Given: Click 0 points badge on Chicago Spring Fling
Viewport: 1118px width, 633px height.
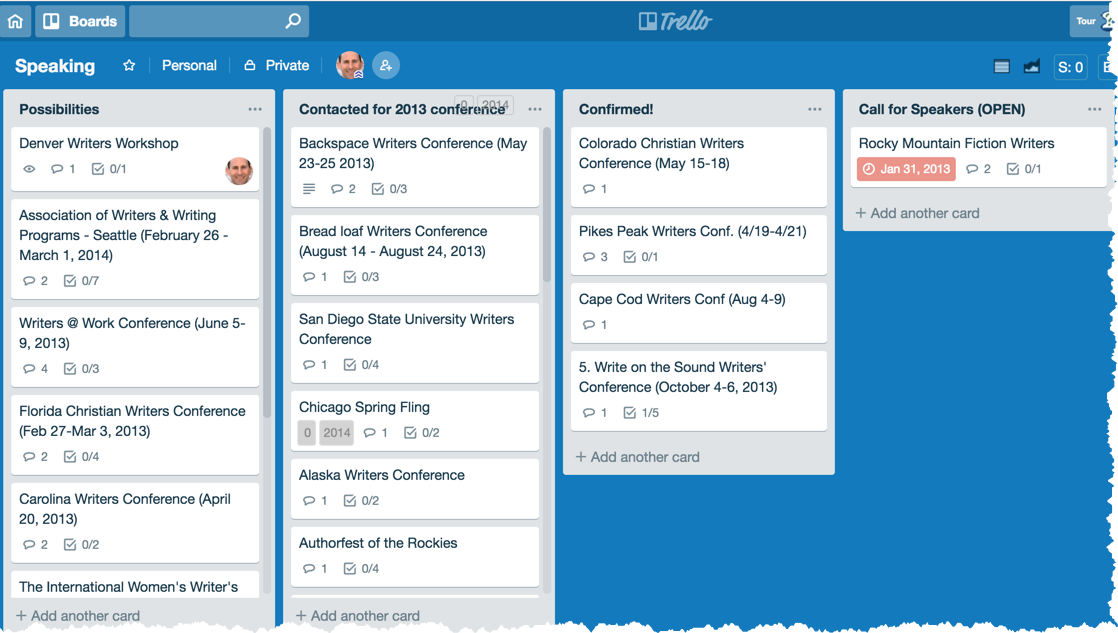Looking at the screenshot, I should point(307,433).
